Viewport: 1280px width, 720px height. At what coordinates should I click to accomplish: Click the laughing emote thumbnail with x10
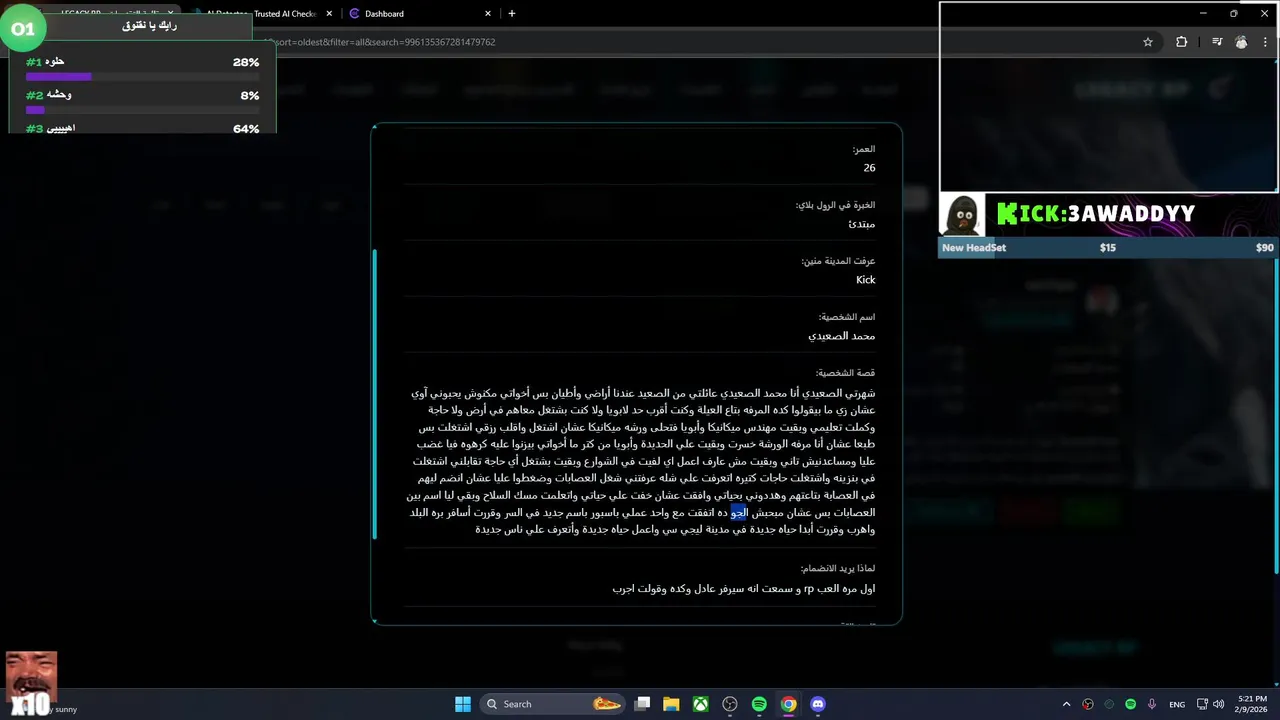tap(30, 684)
